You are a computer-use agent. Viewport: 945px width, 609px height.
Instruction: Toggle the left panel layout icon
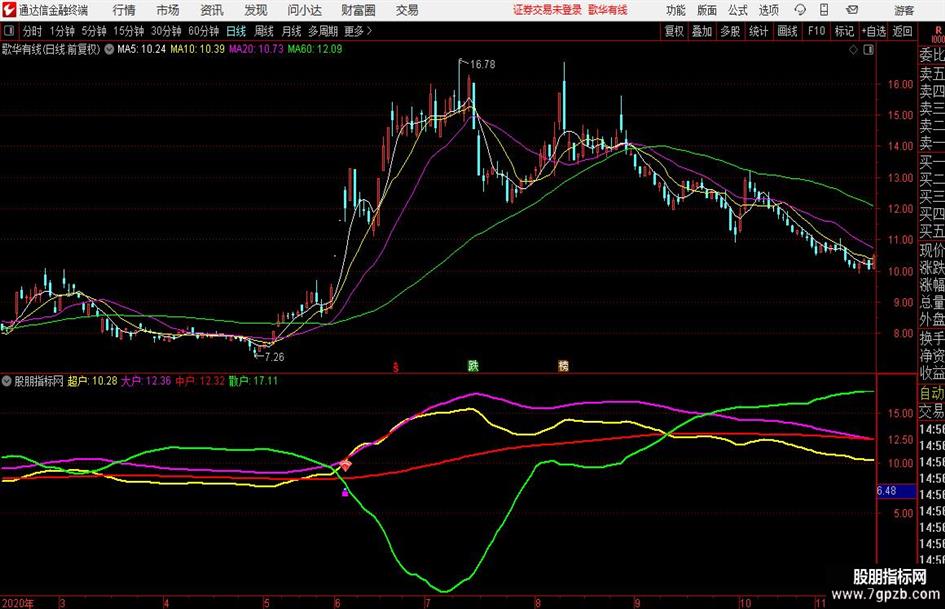click(8, 31)
